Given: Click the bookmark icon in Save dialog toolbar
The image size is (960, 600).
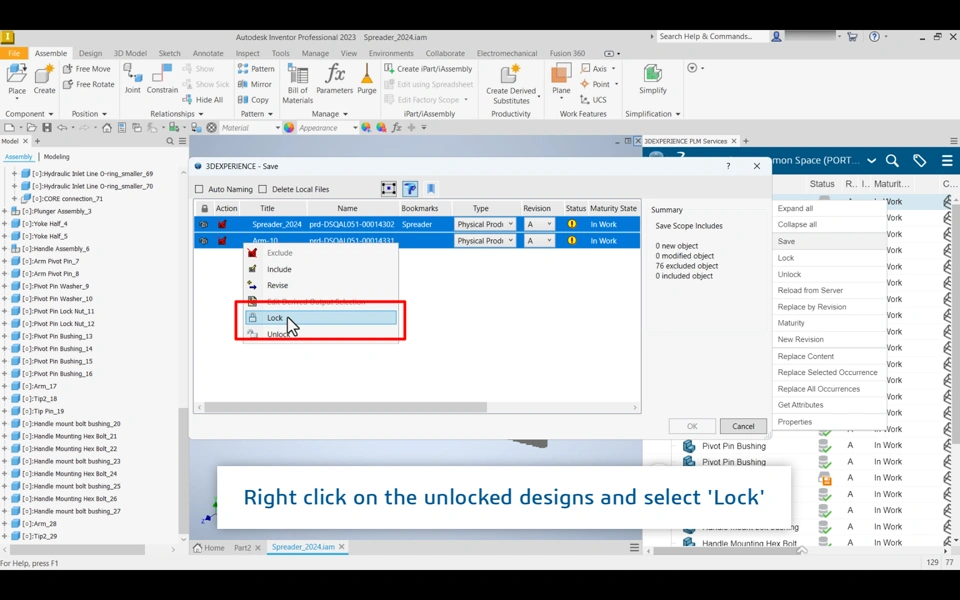Looking at the screenshot, I should (x=431, y=189).
